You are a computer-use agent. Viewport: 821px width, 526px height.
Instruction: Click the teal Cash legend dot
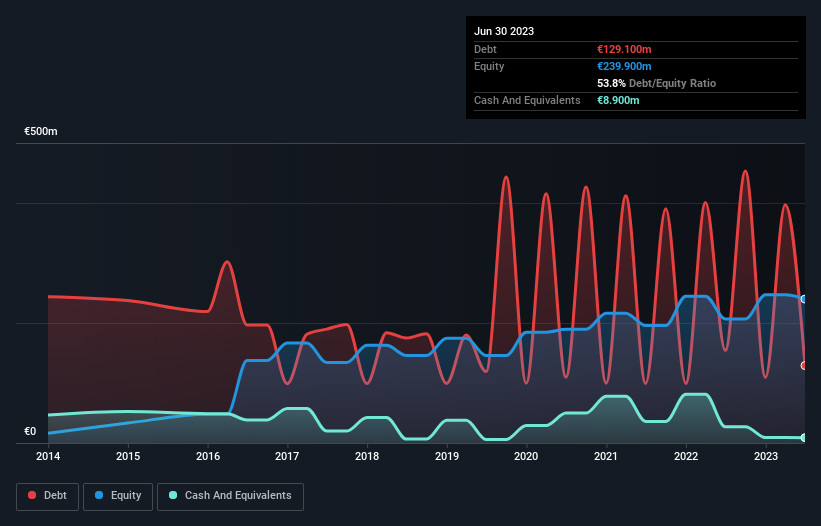click(173, 495)
